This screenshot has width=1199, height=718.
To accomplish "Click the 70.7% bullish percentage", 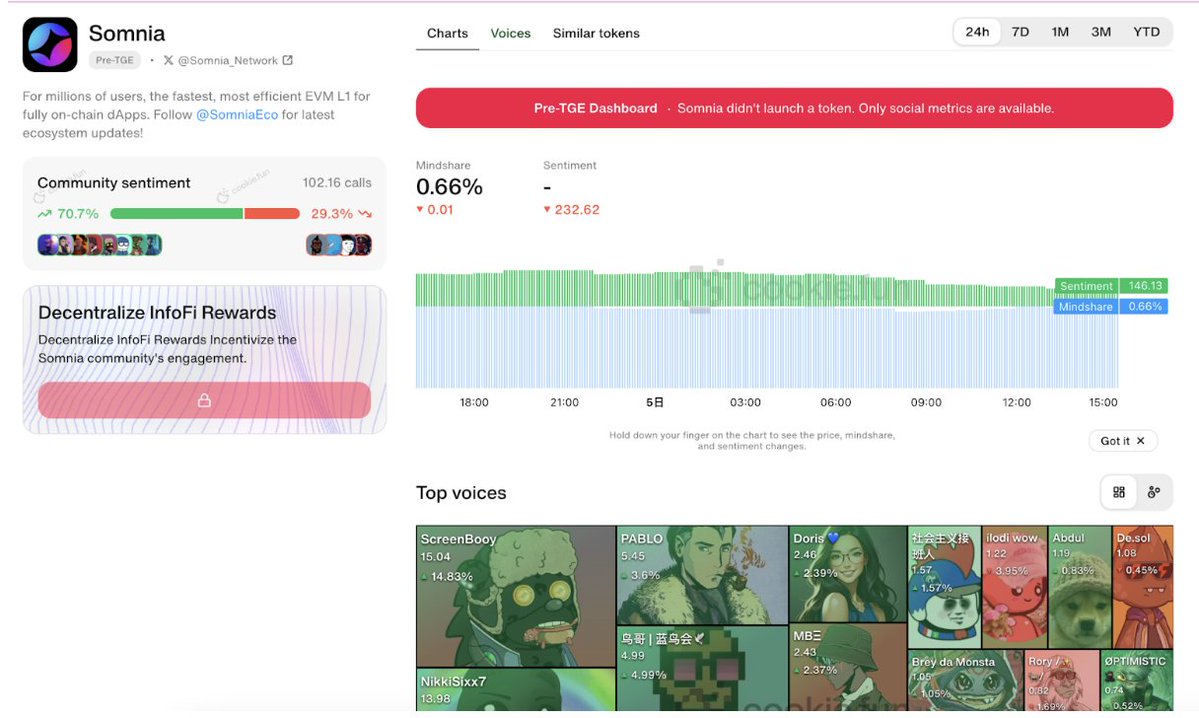I will [78, 214].
